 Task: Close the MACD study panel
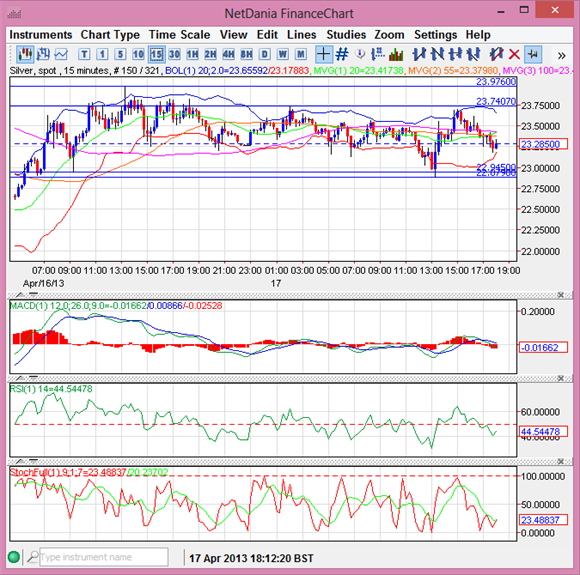[561, 295]
